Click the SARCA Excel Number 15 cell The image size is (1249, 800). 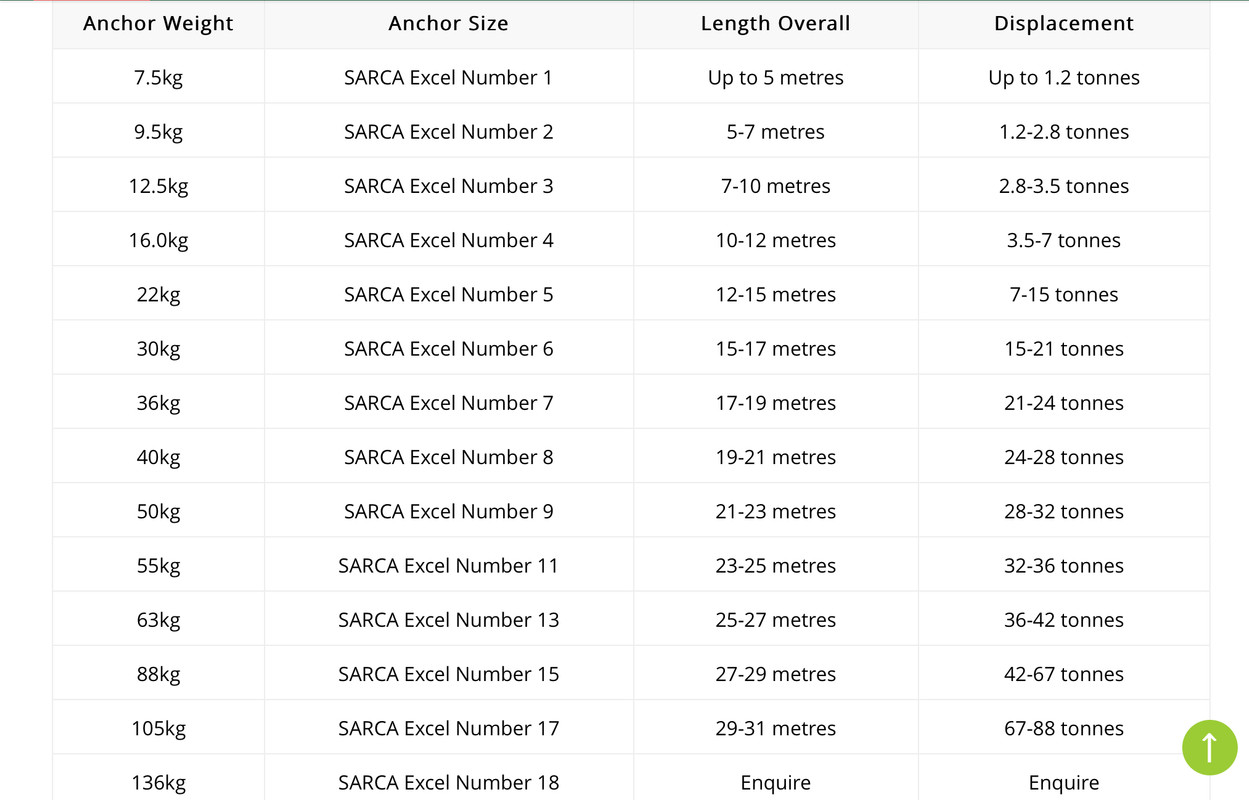pos(449,673)
